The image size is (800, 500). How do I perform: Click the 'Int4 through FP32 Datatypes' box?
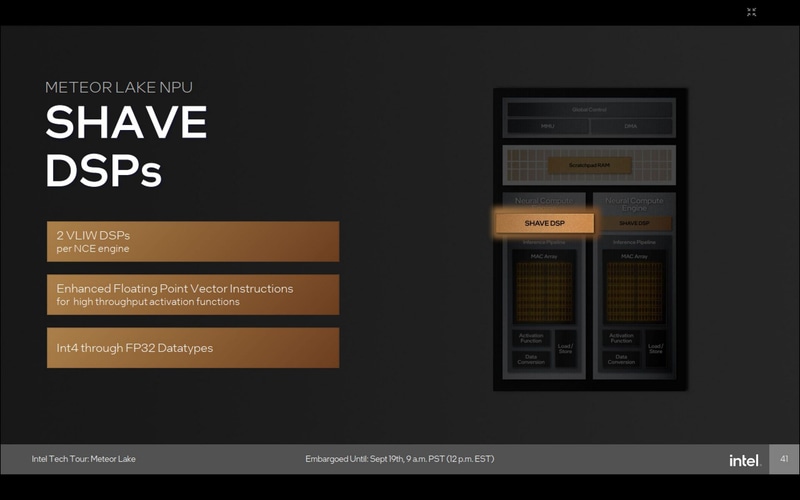click(x=193, y=347)
